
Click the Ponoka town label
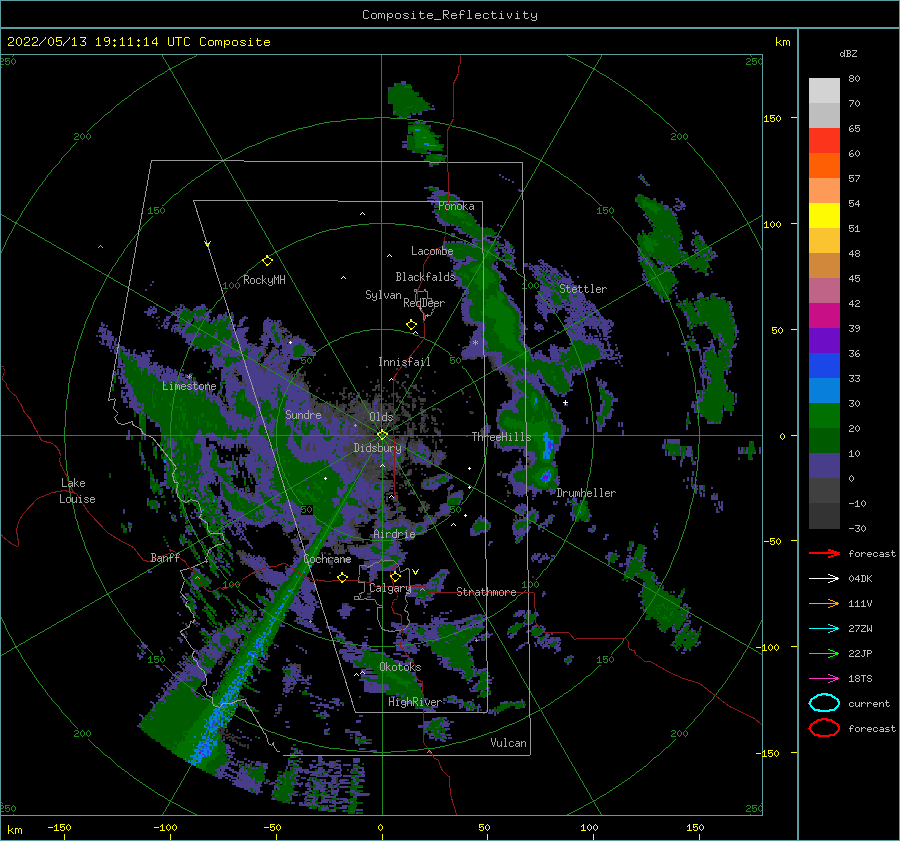pyautogui.click(x=456, y=206)
